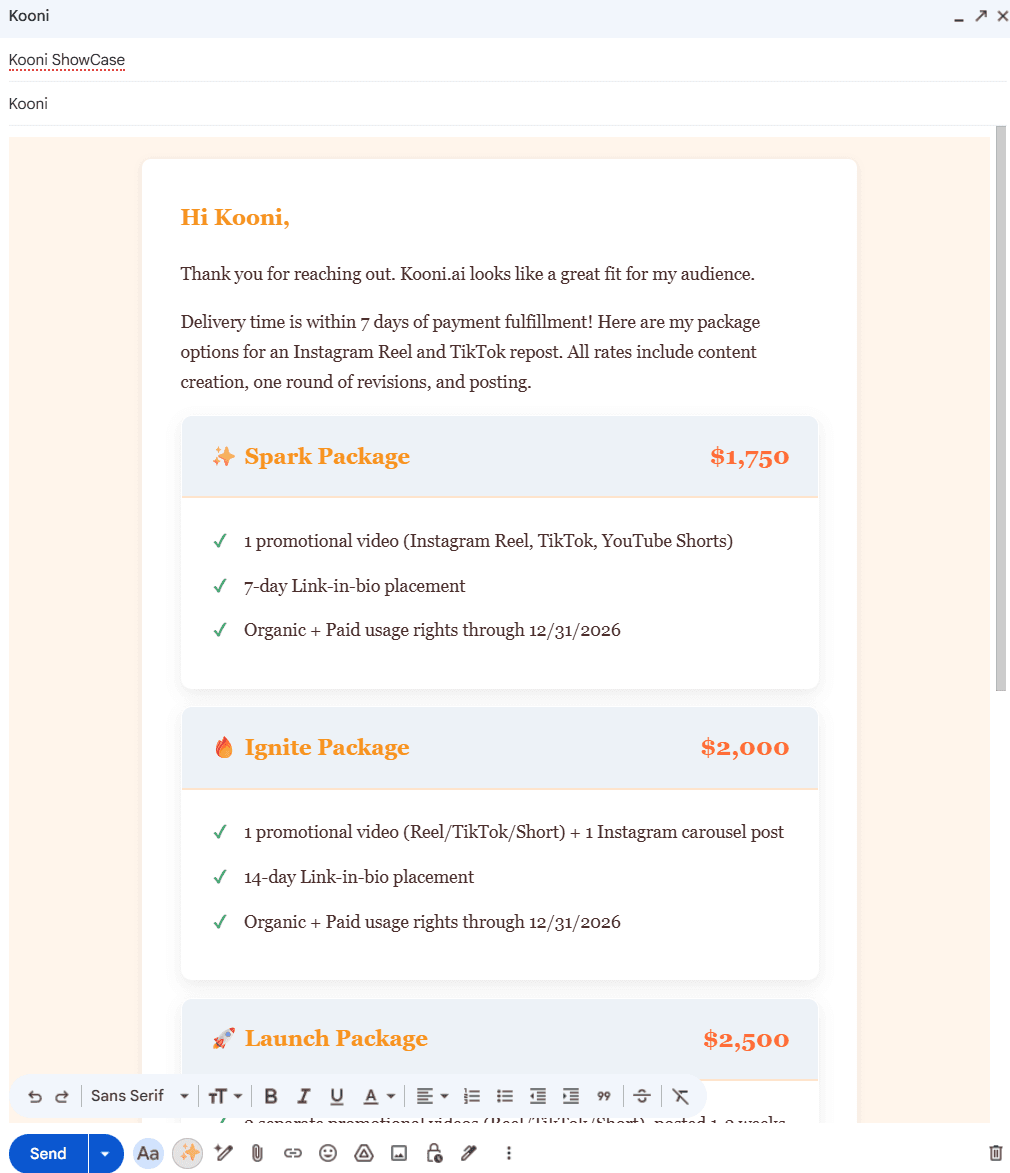Viewport: 1010px width, 1173px height.
Task: Toggle formatting options with the Aa button
Action: [148, 1153]
